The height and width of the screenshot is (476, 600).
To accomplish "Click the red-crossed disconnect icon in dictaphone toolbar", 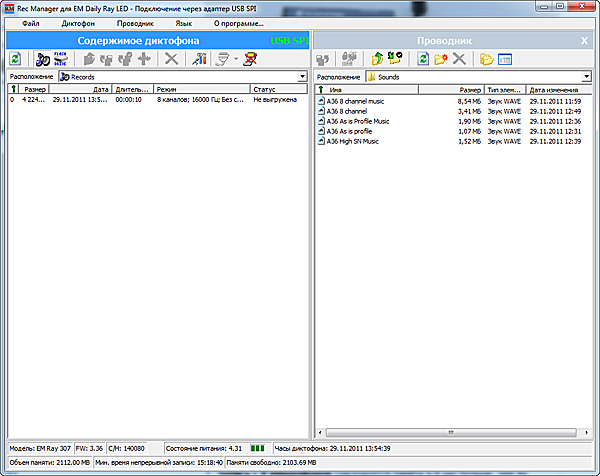I will 252,59.
